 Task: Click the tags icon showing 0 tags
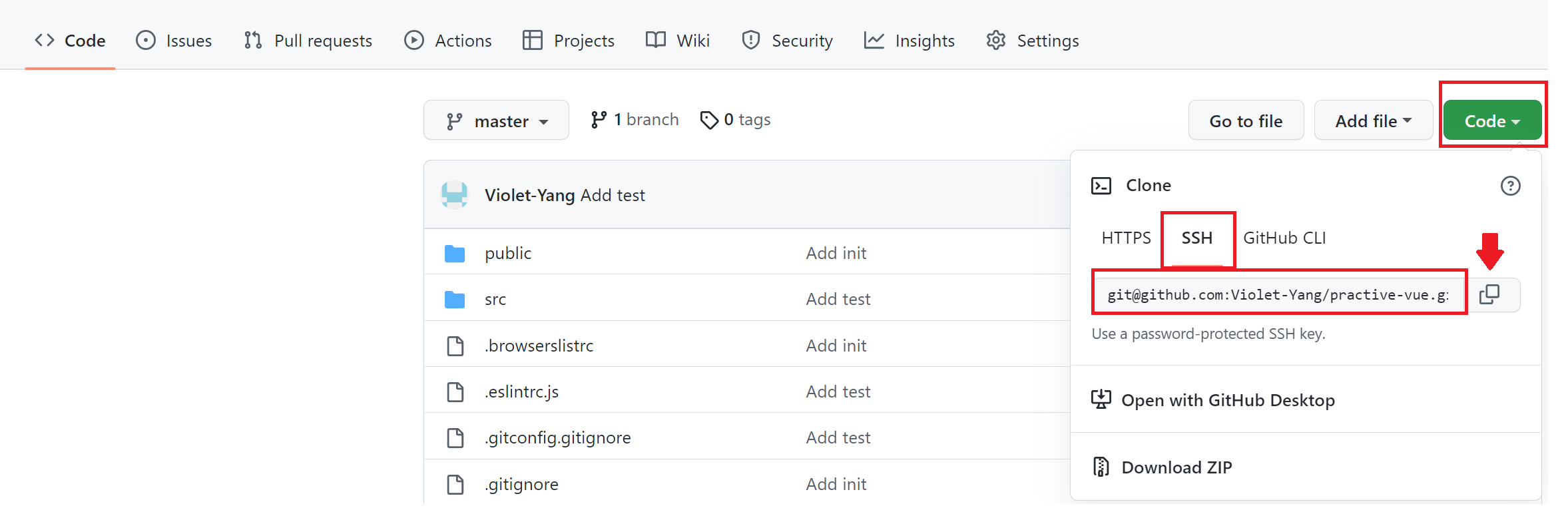(709, 120)
